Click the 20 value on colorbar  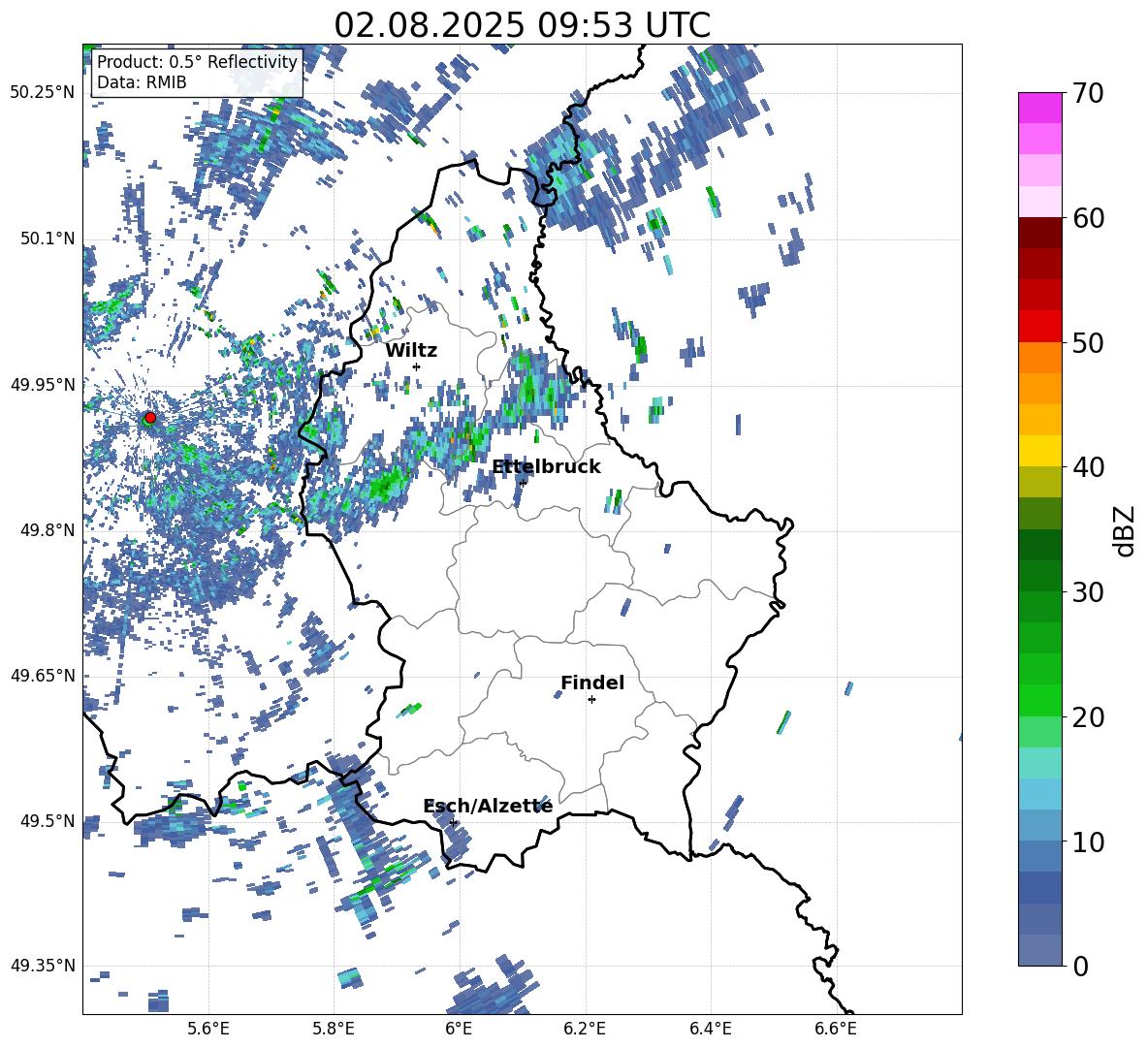coord(1087,716)
